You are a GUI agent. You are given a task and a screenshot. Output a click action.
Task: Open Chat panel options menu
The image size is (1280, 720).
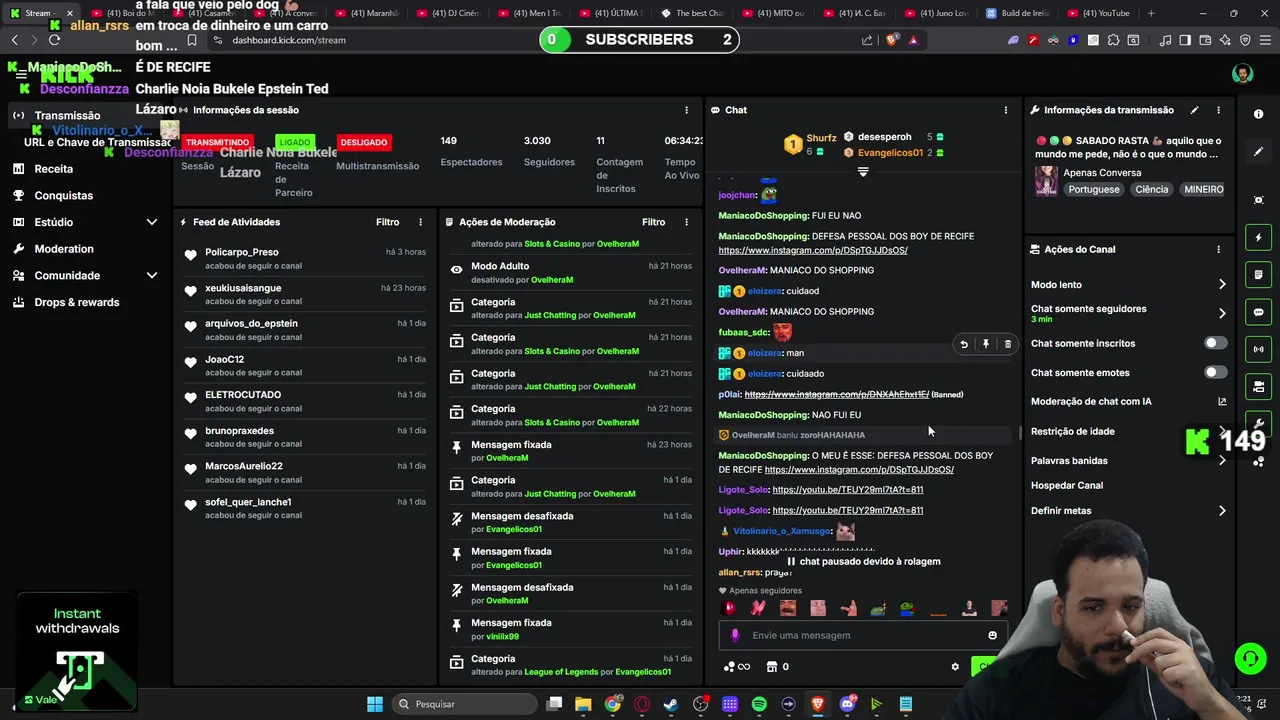[x=1006, y=110]
